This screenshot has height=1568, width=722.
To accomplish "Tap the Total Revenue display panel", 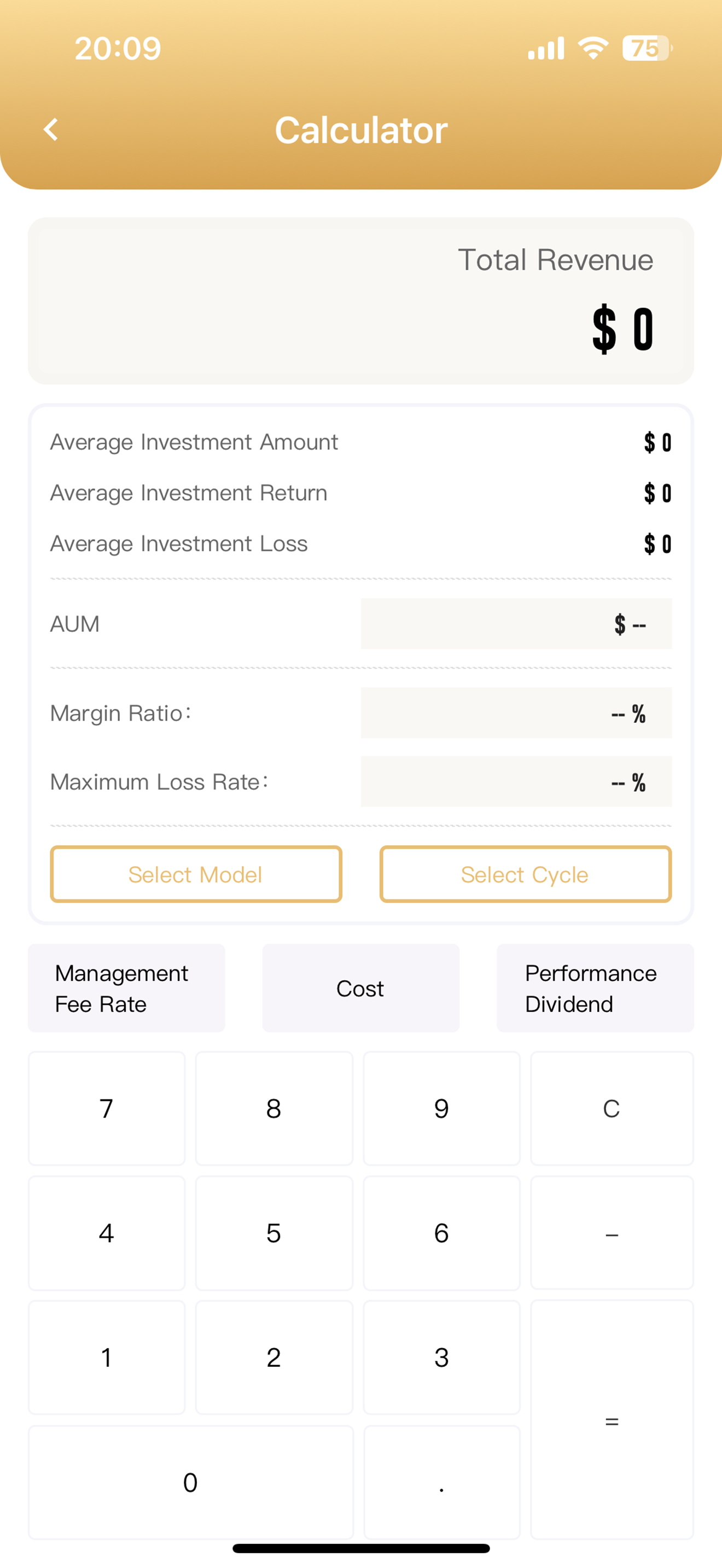I will pyautogui.click(x=360, y=301).
